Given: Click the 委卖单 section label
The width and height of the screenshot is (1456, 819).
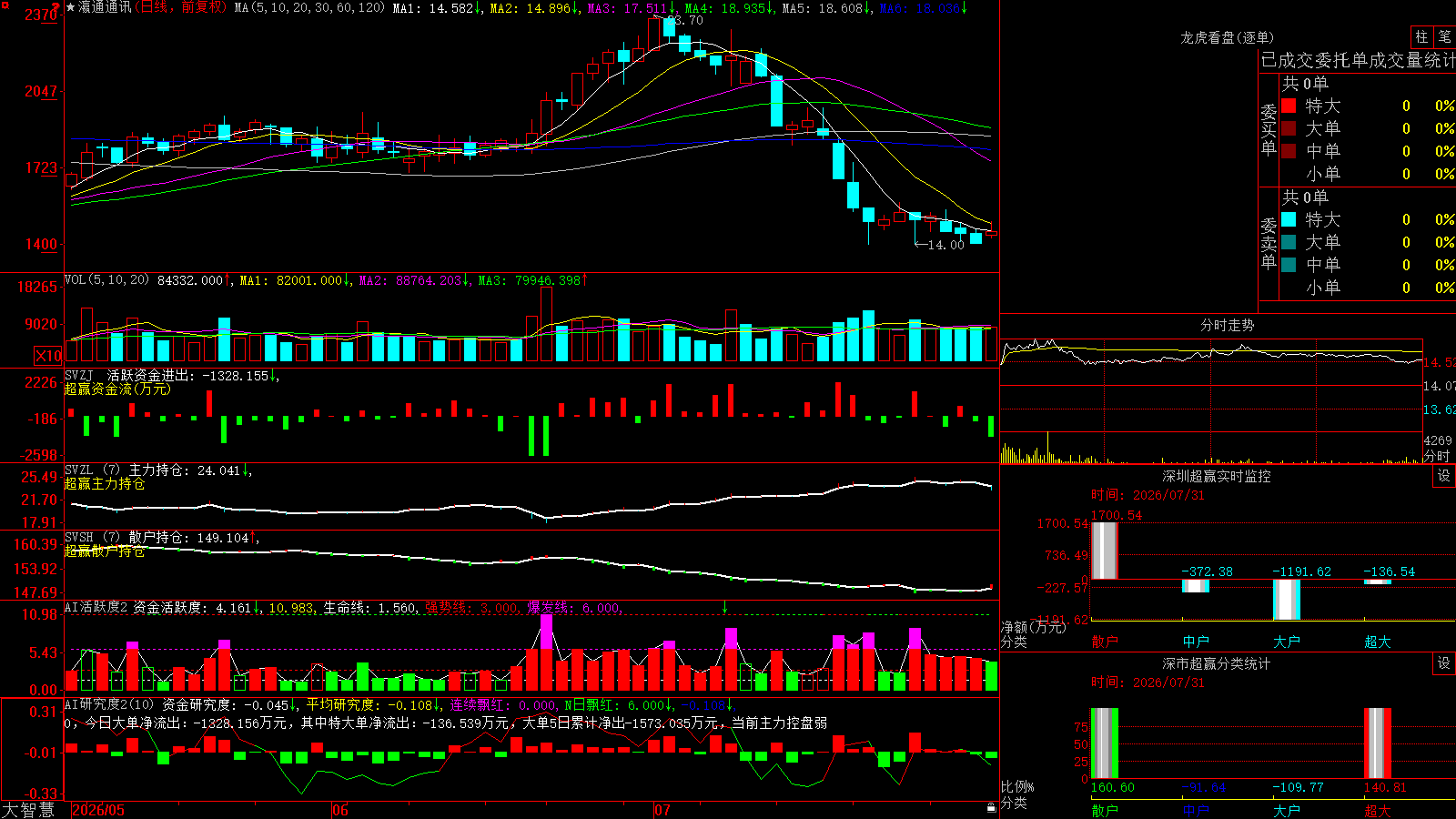Looking at the screenshot, I should pyautogui.click(x=1269, y=243).
